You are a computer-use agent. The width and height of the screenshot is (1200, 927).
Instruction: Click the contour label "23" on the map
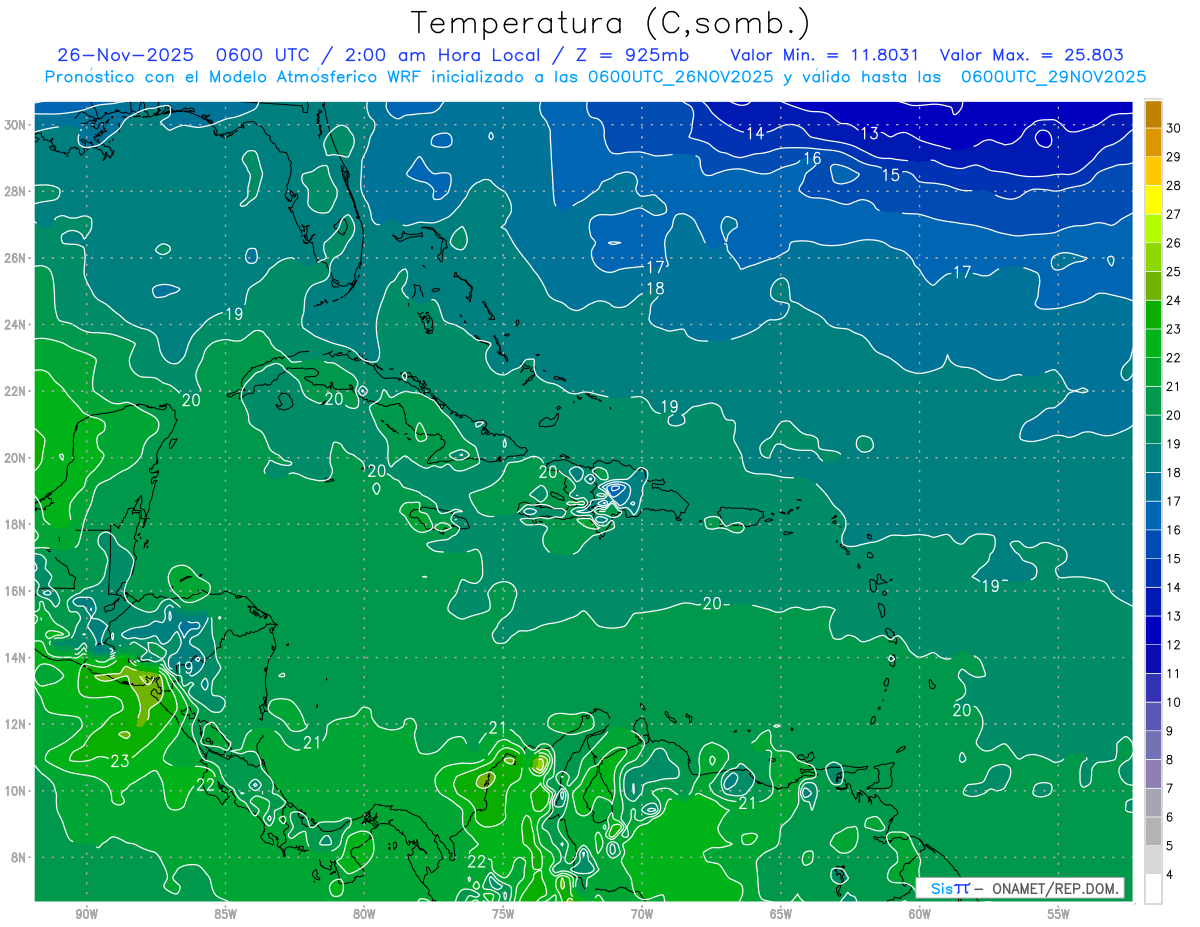(x=119, y=761)
